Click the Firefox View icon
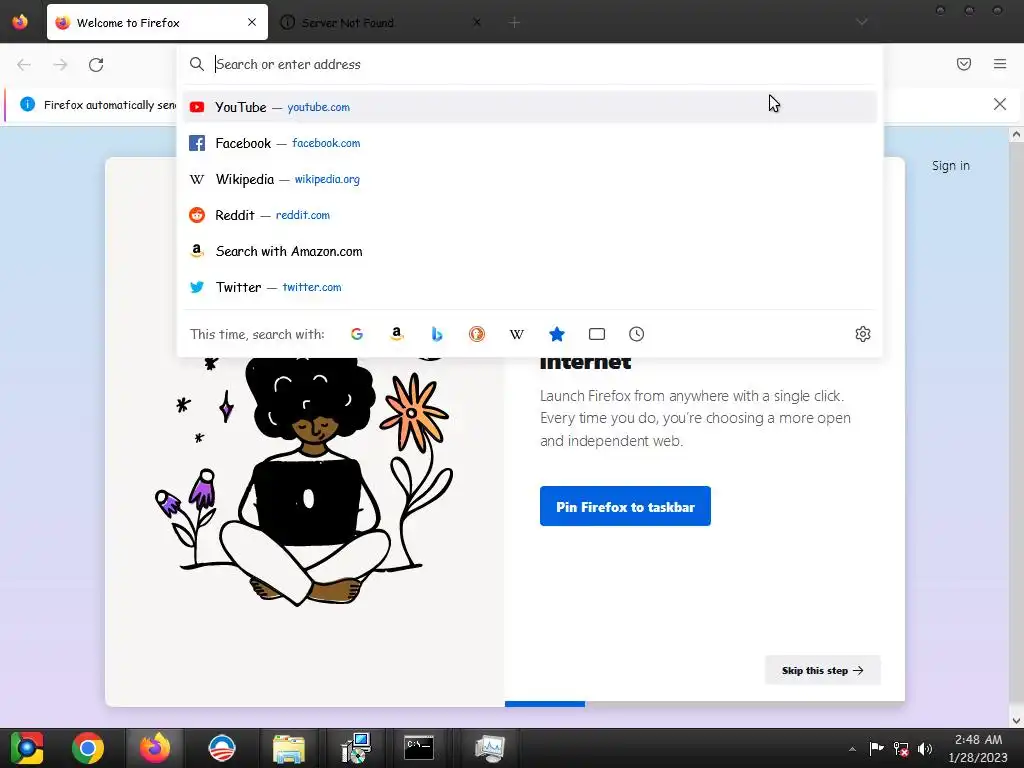Image resolution: width=1024 pixels, height=768 pixels. 20,22
